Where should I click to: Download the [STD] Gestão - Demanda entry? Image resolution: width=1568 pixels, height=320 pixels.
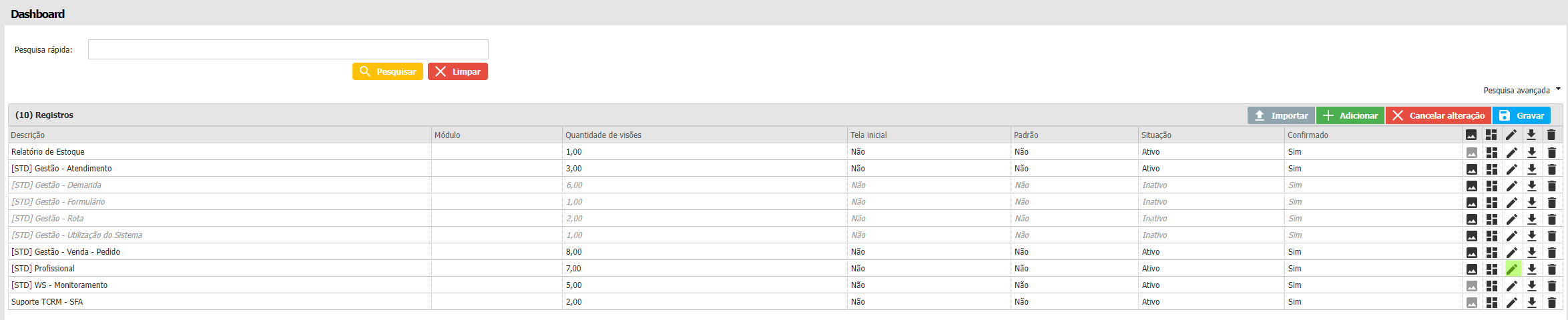pyautogui.click(x=1532, y=186)
